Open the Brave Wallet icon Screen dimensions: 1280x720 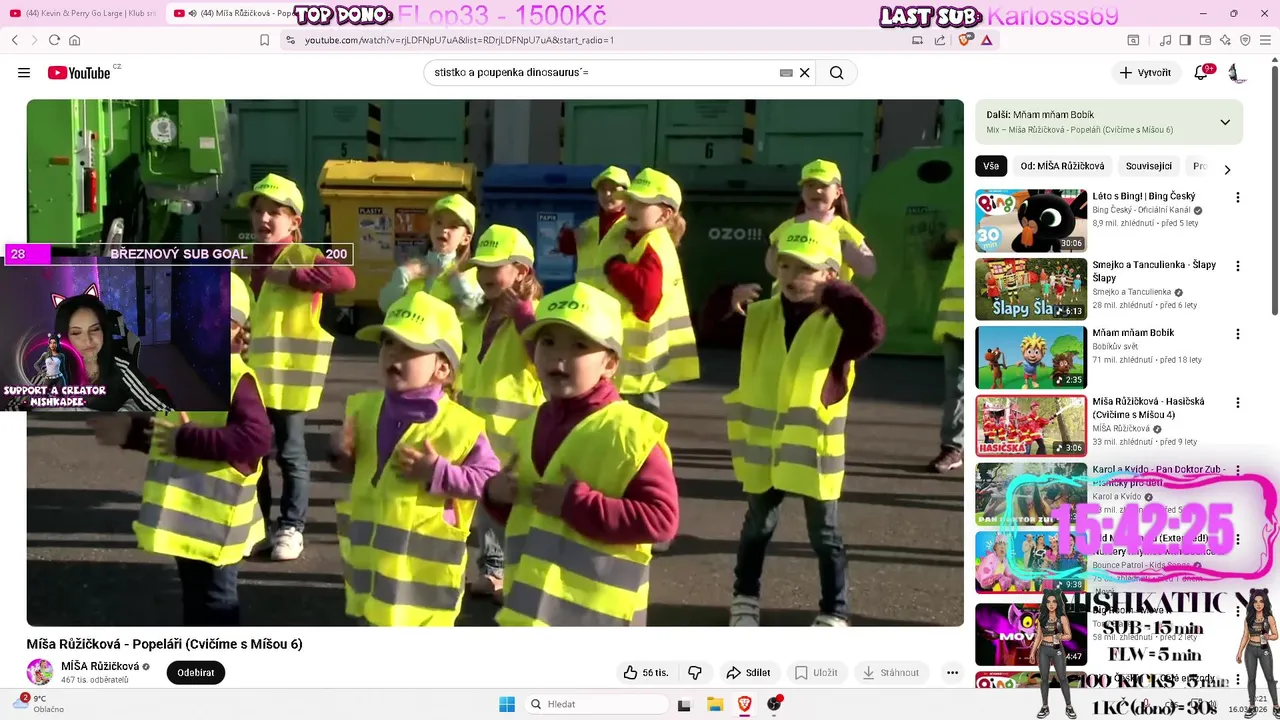pyautogui.click(x=1205, y=40)
